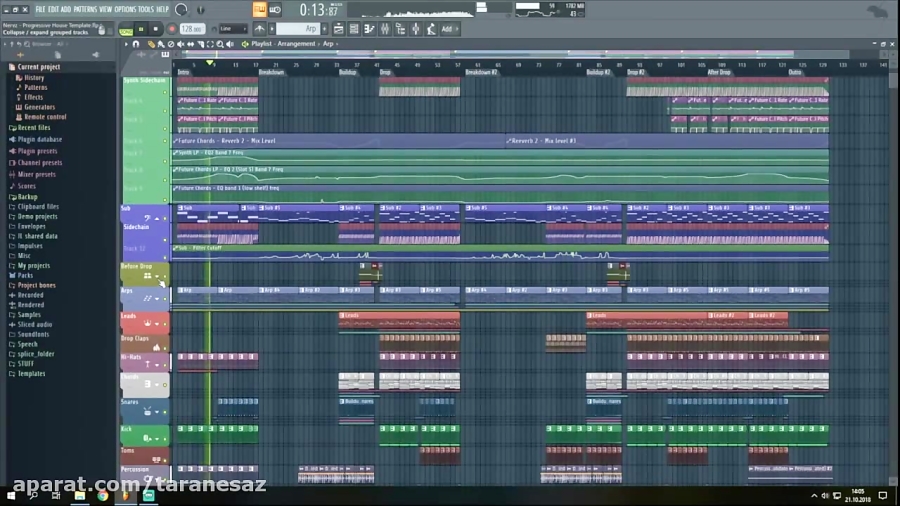The height and width of the screenshot is (506, 900).
Task: Open the EDIT menu
Action: point(53,9)
